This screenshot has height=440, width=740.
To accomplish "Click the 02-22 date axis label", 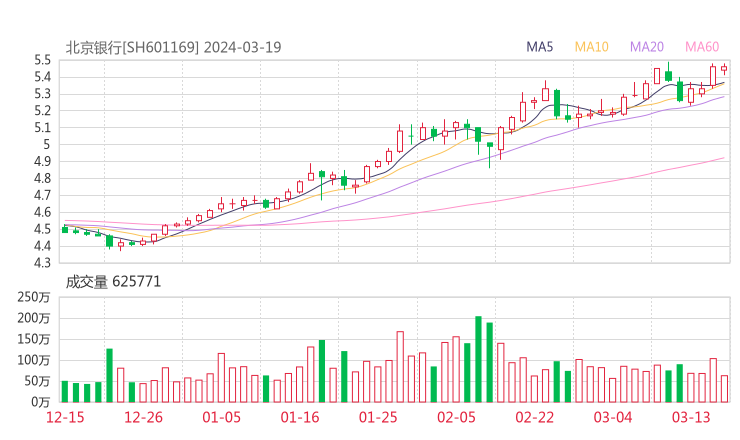I will click(x=534, y=417).
